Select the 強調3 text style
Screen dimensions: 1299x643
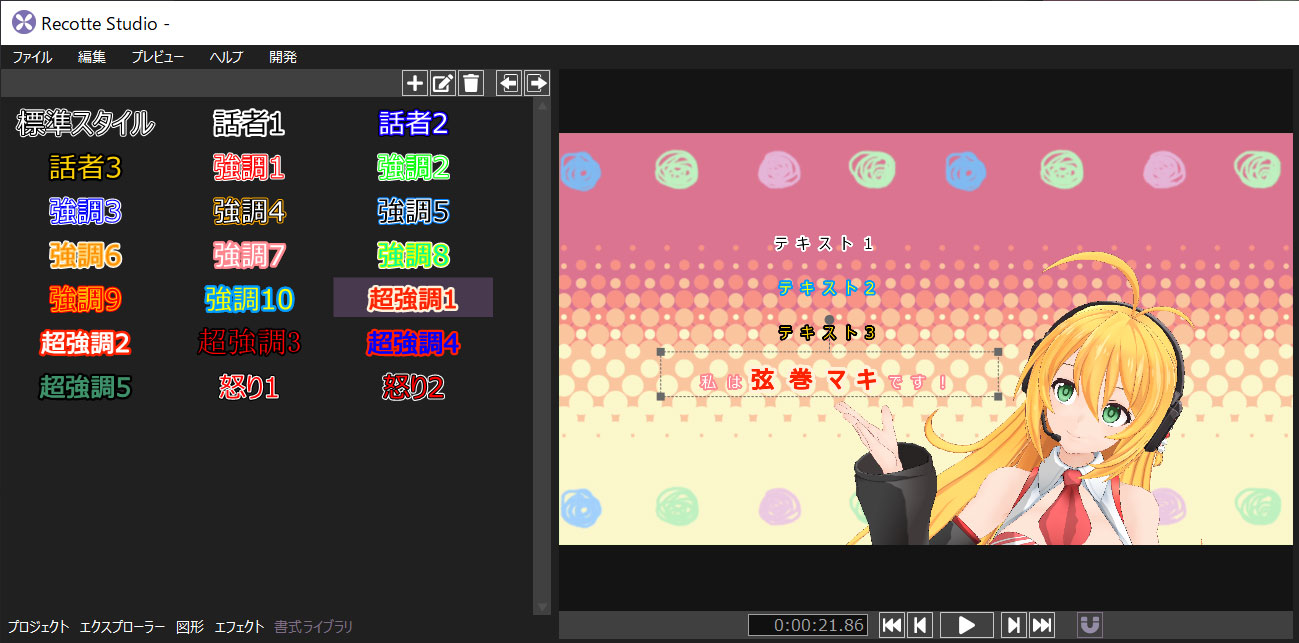[86, 211]
